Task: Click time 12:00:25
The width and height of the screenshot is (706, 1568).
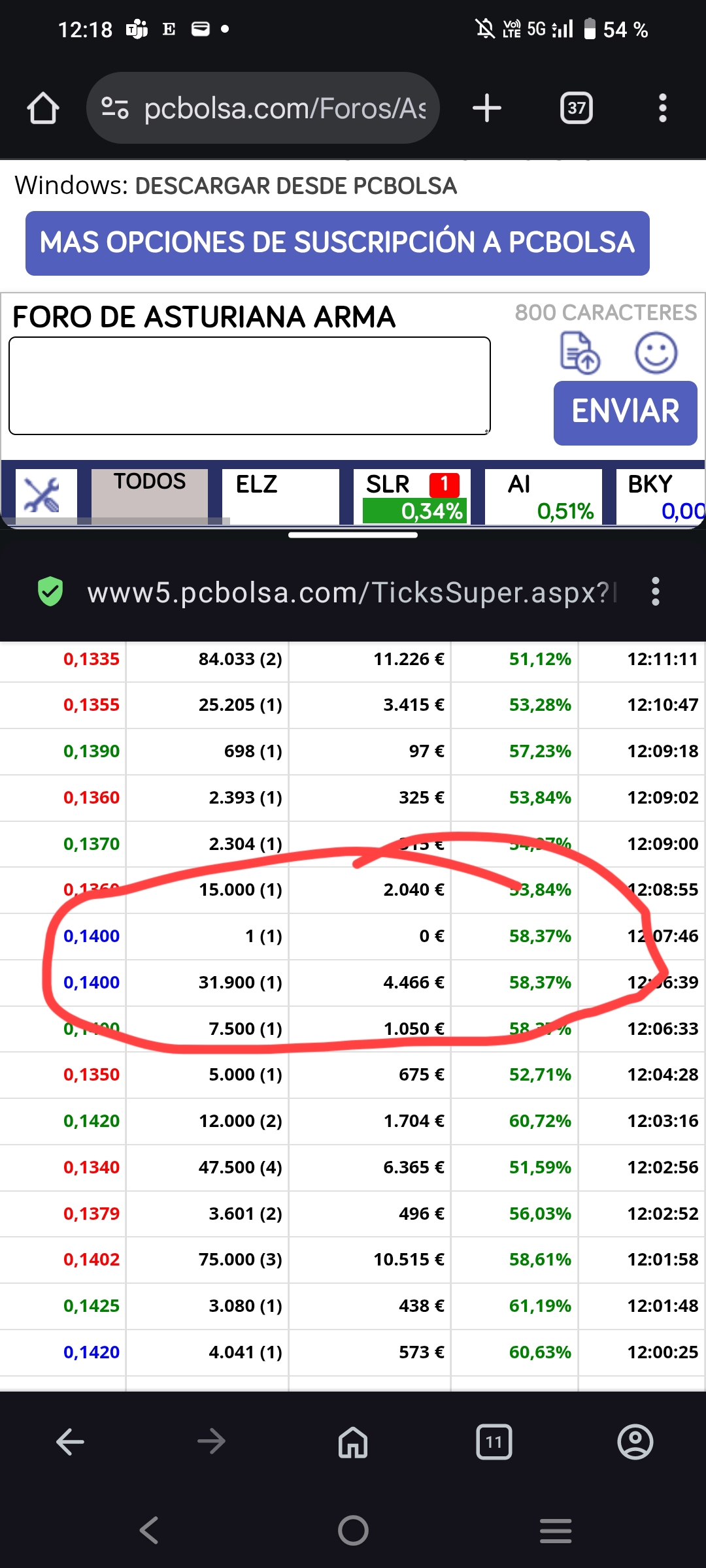Action: (x=663, y=1352)
